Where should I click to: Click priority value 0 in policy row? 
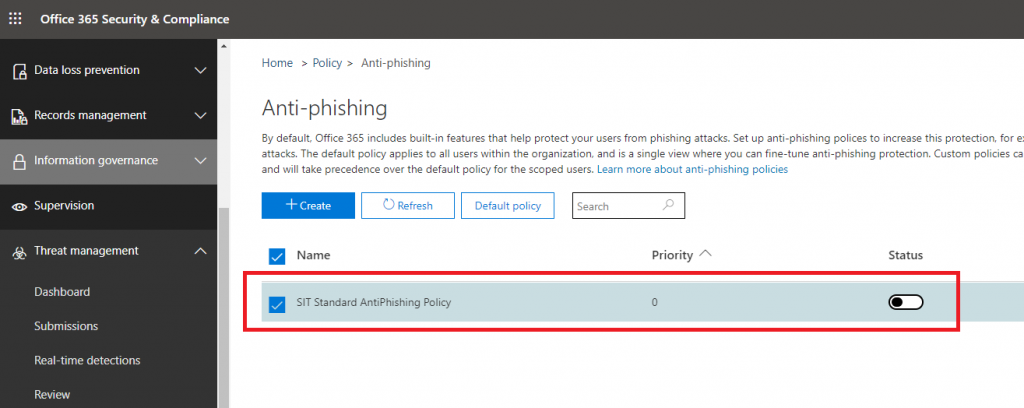654,303
